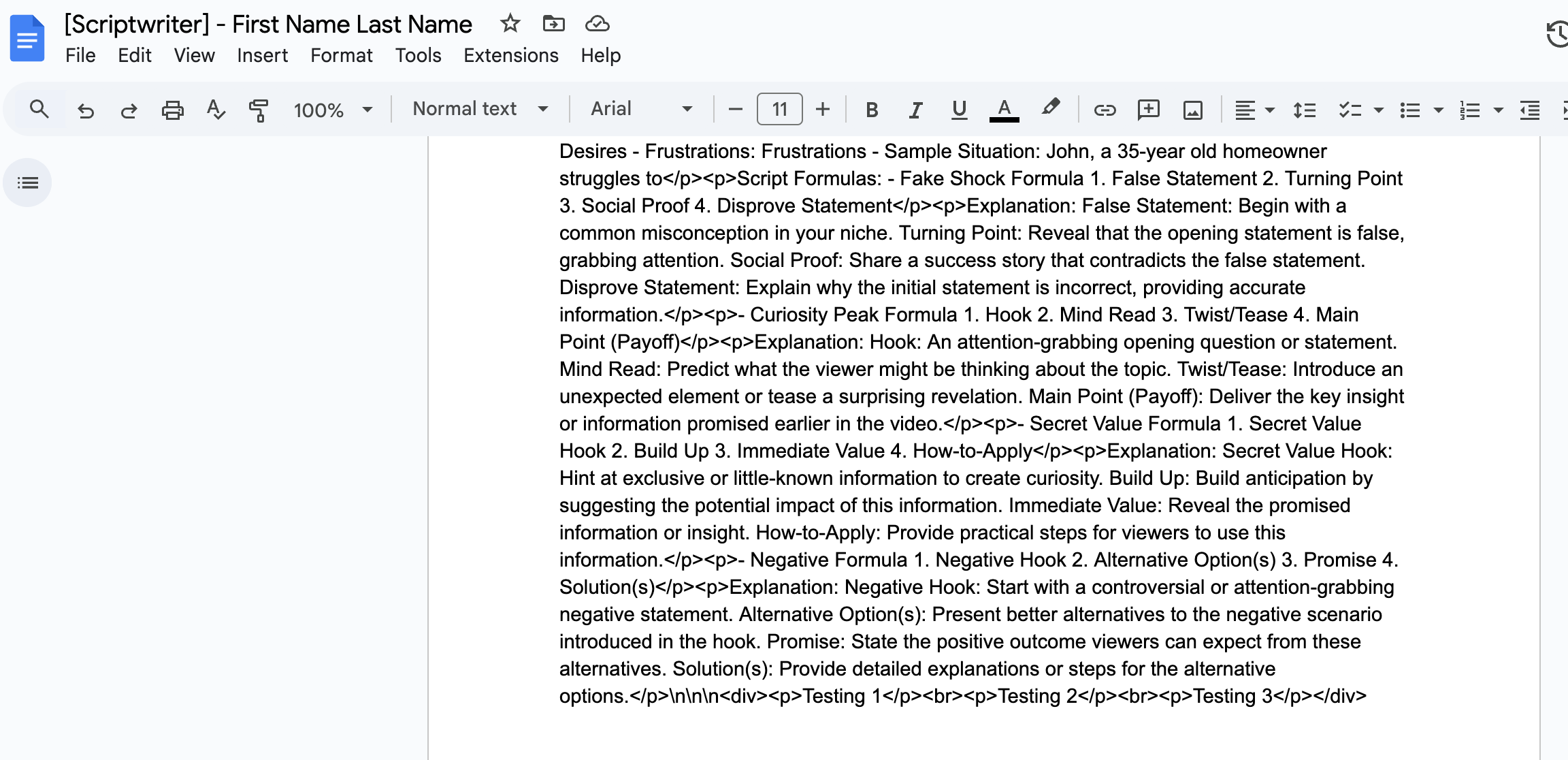Click the add comment icon
Viewport: 1568px width, 760px height.
point(1148,110)
